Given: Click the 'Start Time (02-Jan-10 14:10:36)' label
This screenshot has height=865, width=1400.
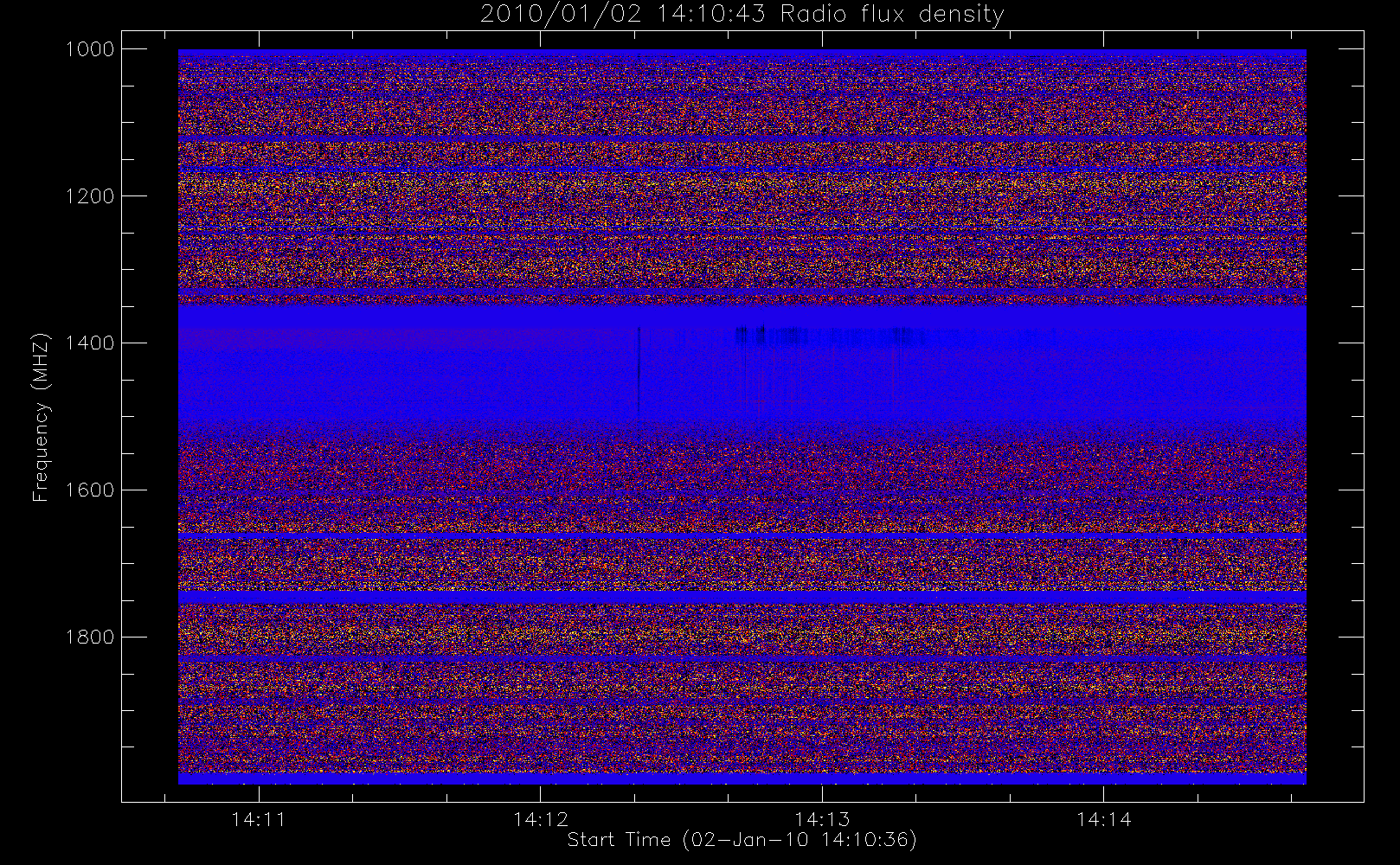Looking at the screenshot, I should pyautogui.click(x=742, y=840).
